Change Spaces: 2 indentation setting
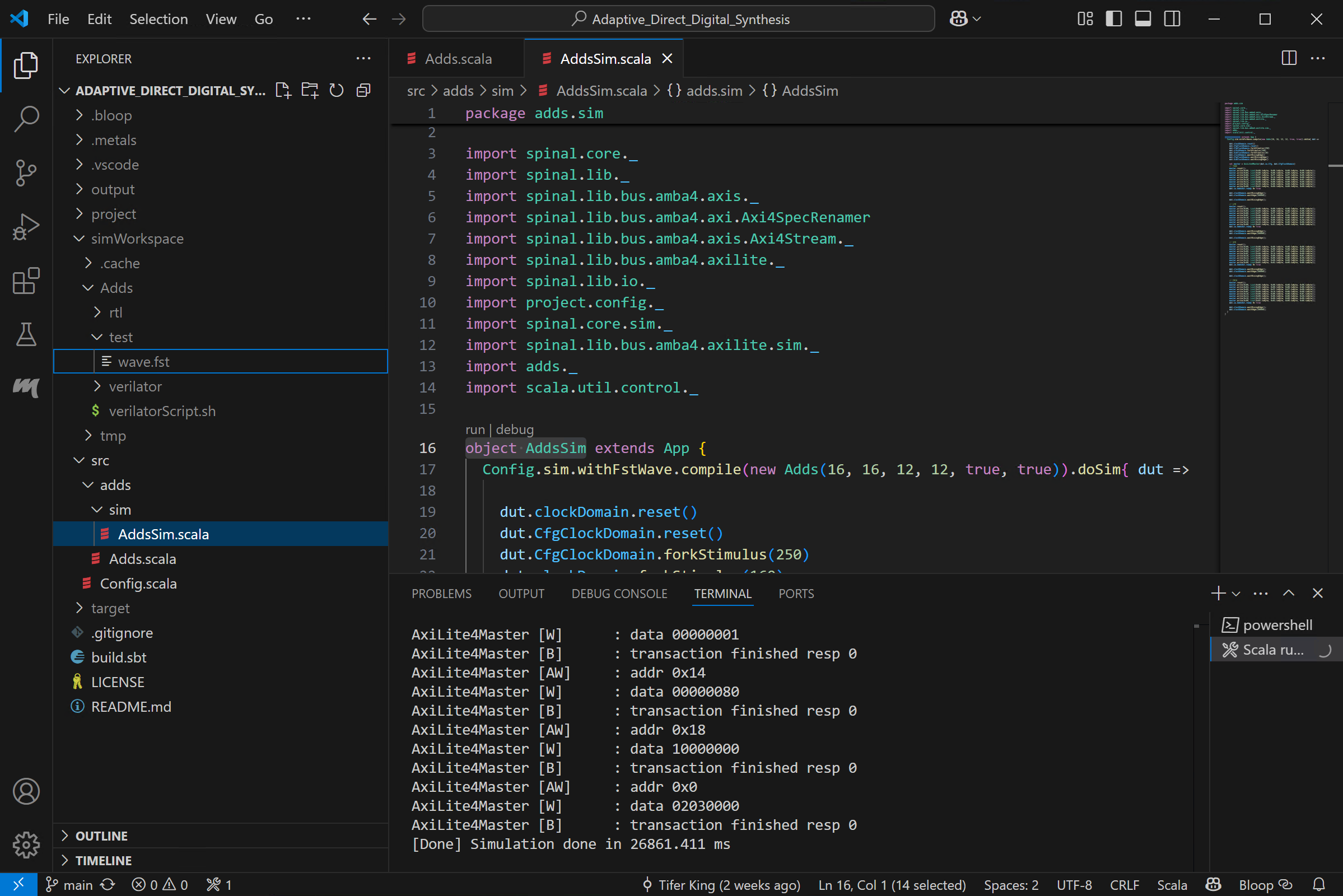The height and width of the screenshot is (896, 1343). coord(1010,885)
